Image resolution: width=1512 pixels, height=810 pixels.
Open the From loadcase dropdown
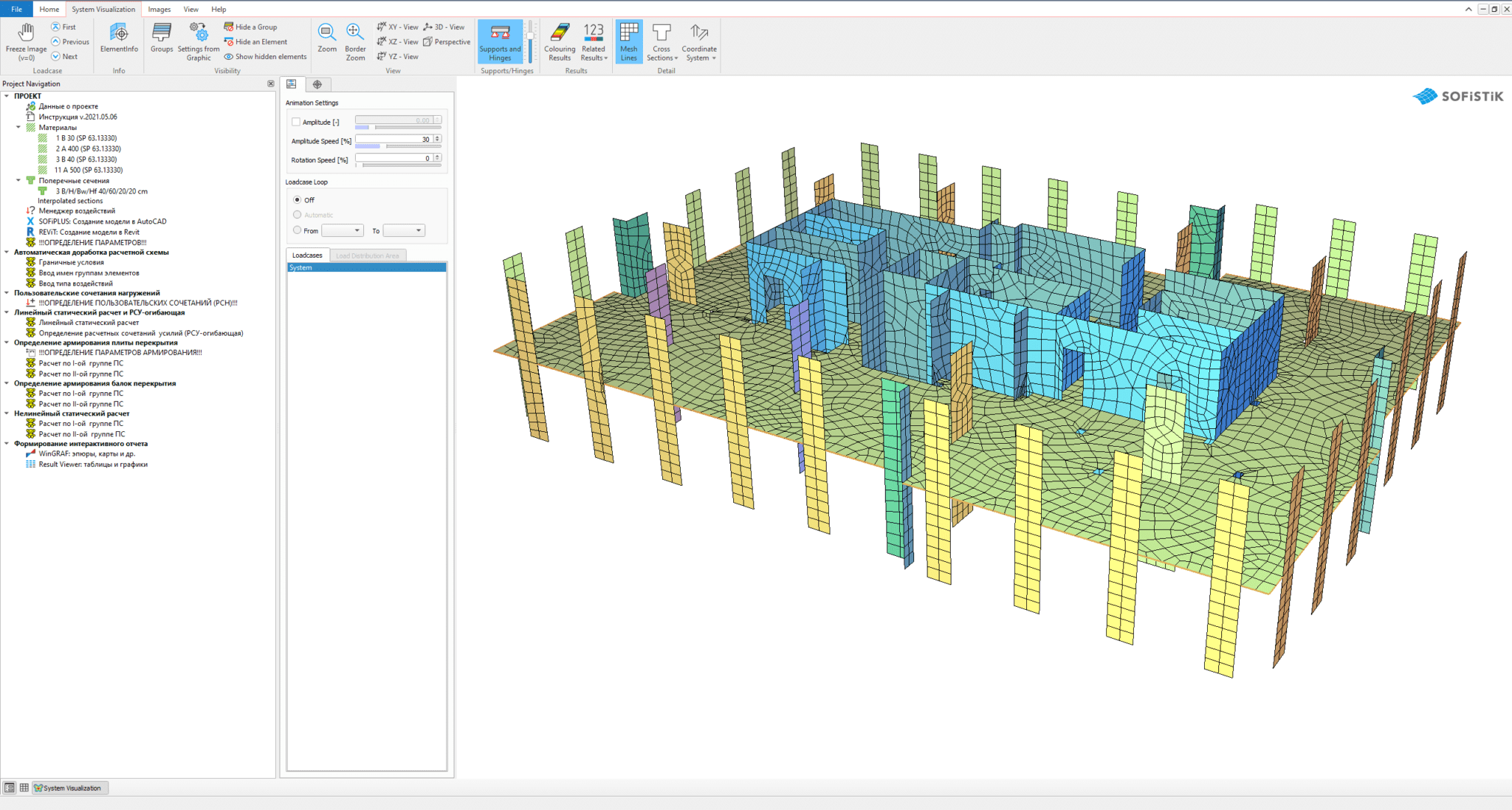(x=343, y=230)
